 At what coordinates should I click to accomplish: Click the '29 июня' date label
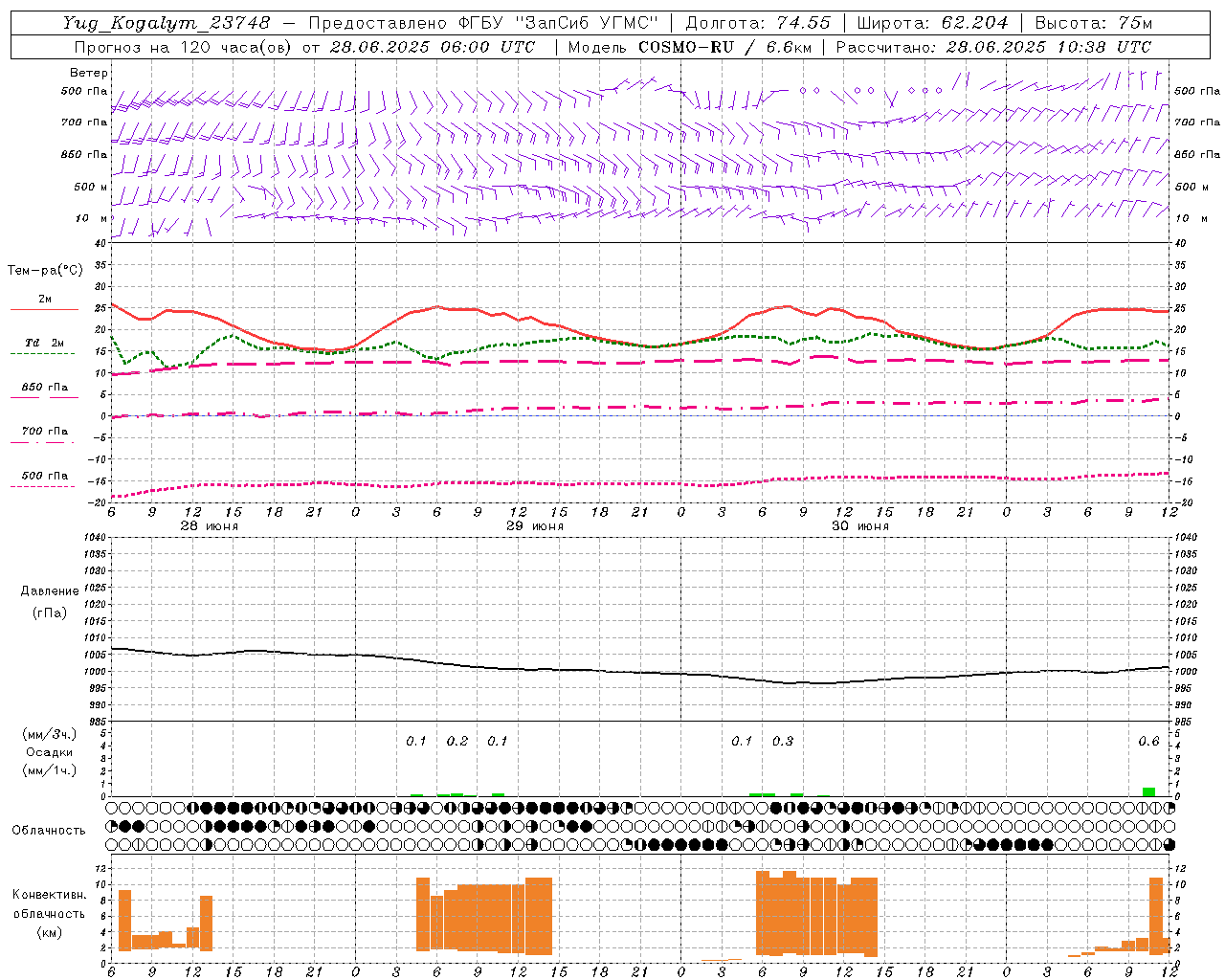coord(535,526)
